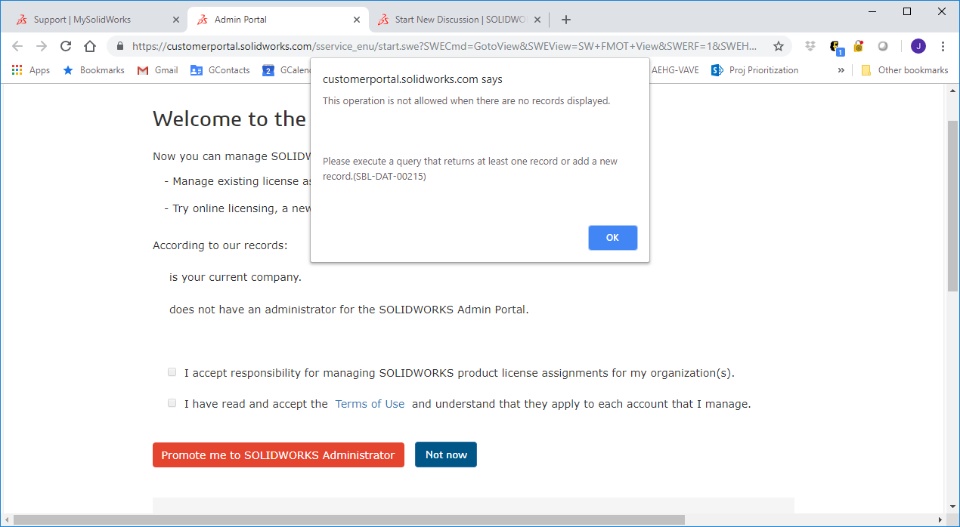Image resolution: width=960 pixels, height=527 pixels.
Task: Minimize the Chrome window
Action: (872, 11)
